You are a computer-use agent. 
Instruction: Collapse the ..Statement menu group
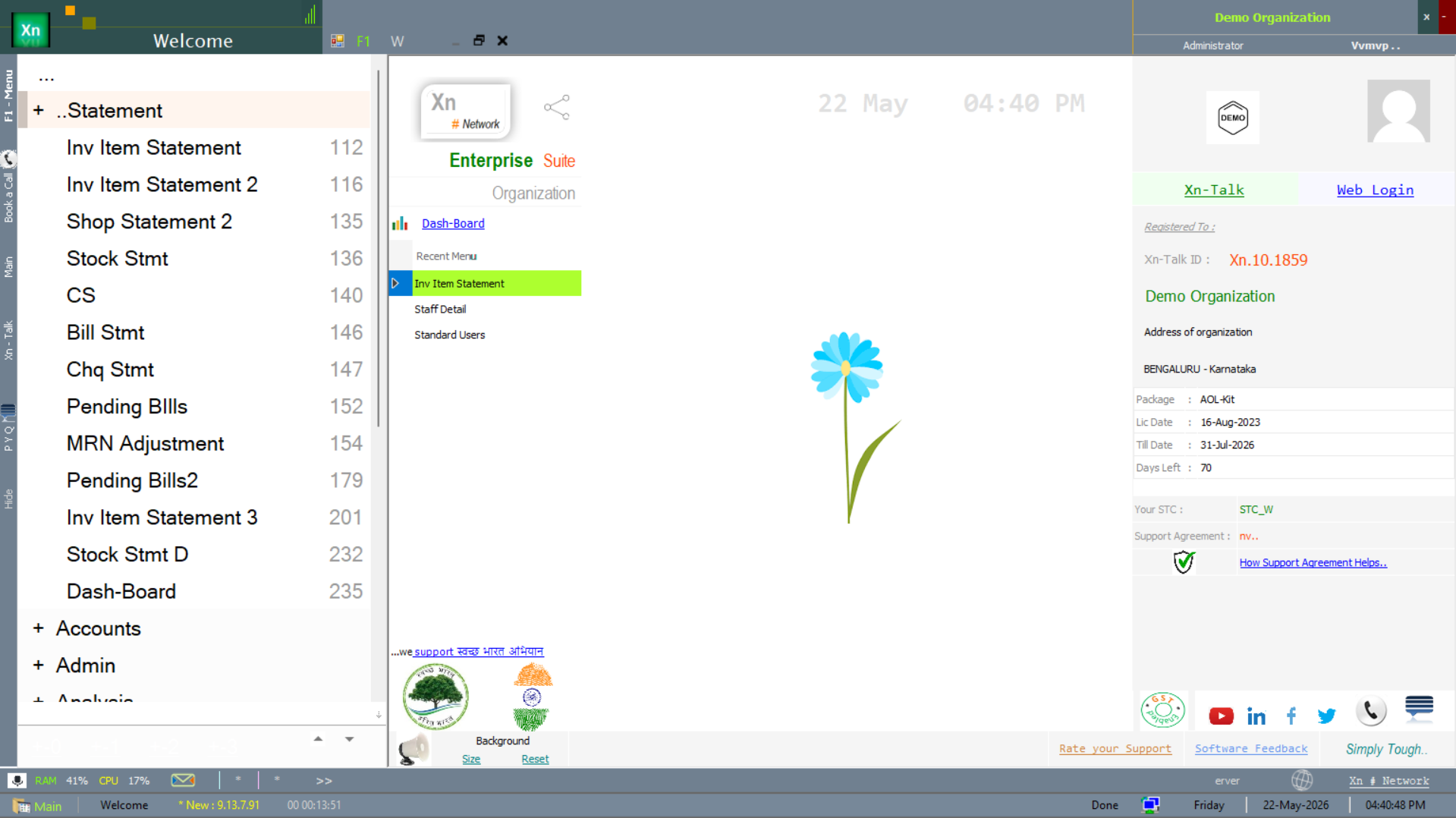[x=38, y=111]
